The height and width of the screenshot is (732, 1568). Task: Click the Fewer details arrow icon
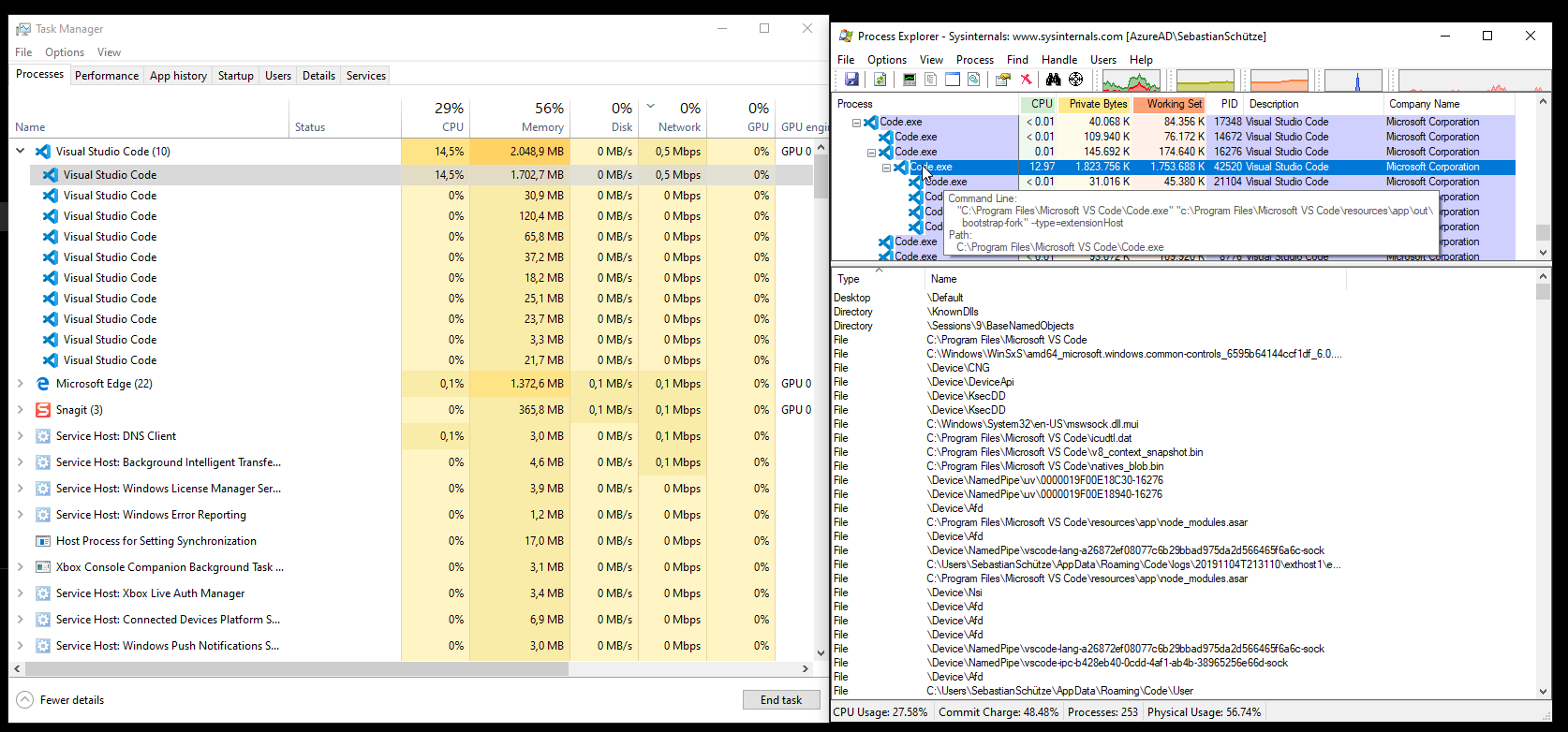24,700
